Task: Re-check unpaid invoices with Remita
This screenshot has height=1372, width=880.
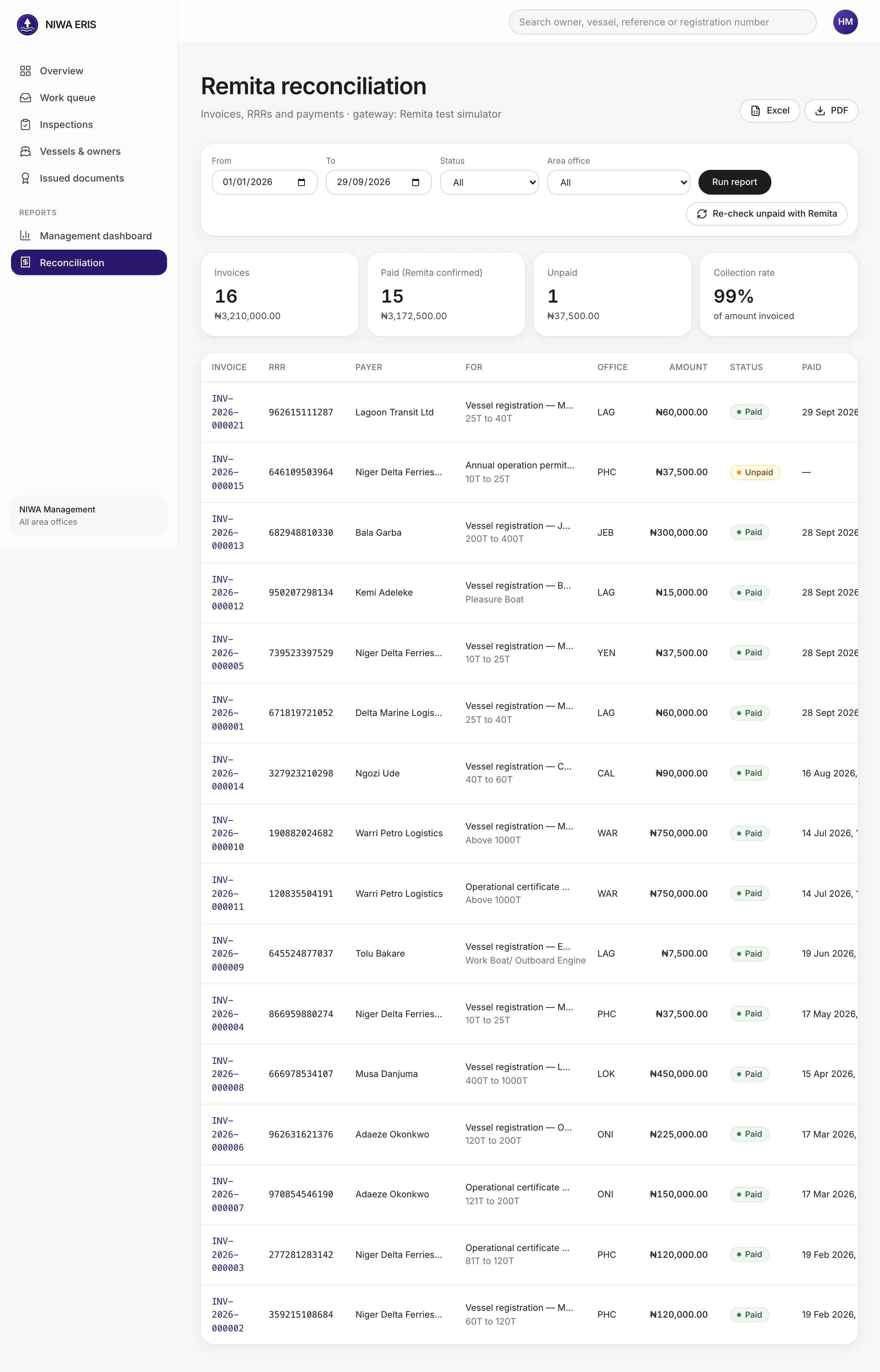Action: coord(766,214)
